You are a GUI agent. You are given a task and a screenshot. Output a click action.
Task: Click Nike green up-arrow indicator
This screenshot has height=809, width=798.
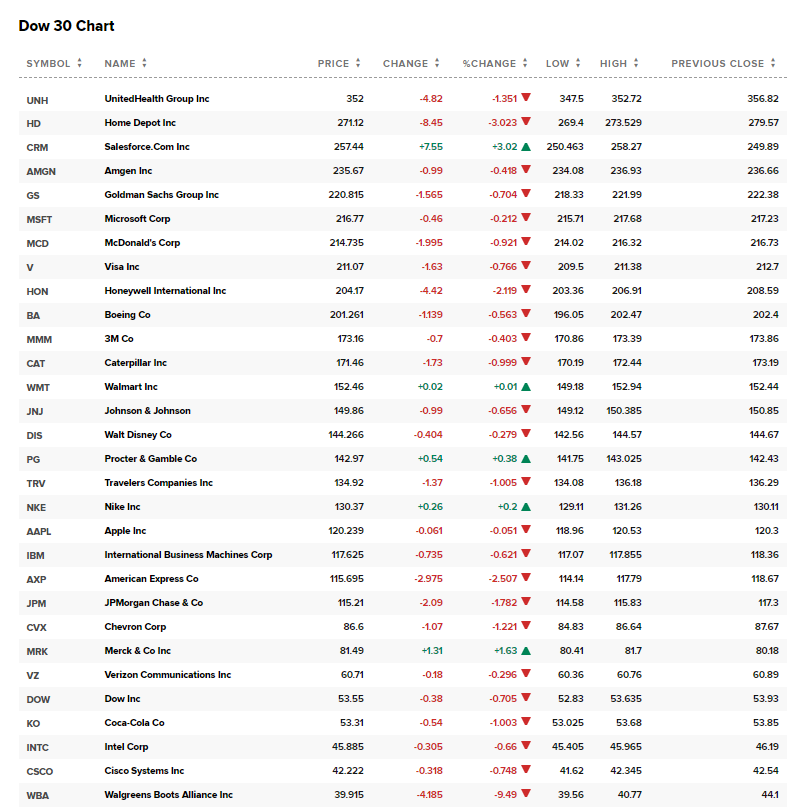[x=526, y=507]
